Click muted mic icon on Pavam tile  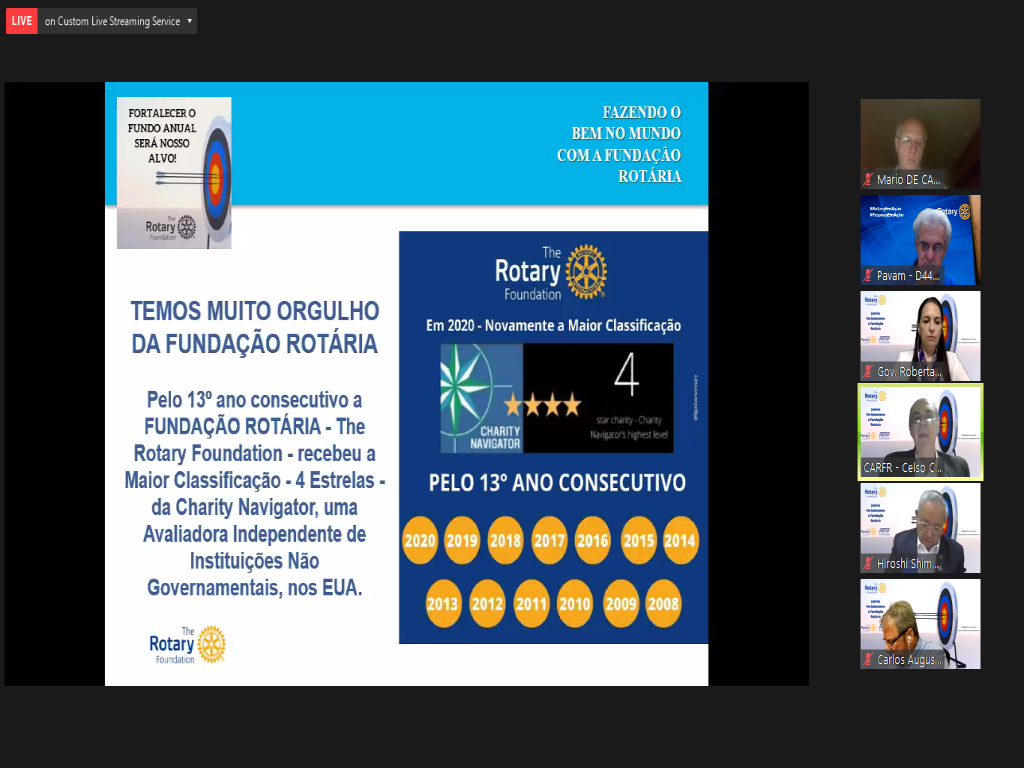[868, 276]
